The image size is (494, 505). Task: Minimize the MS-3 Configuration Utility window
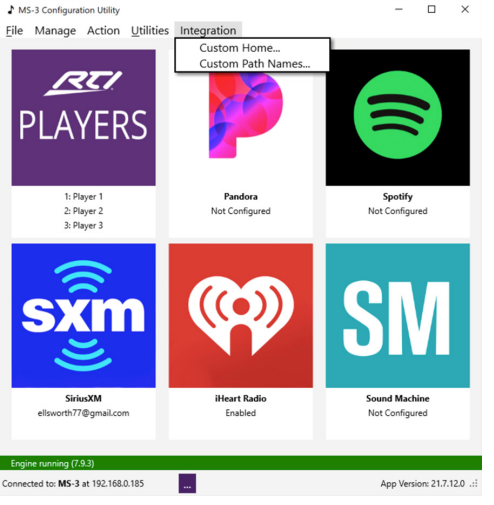399,10
